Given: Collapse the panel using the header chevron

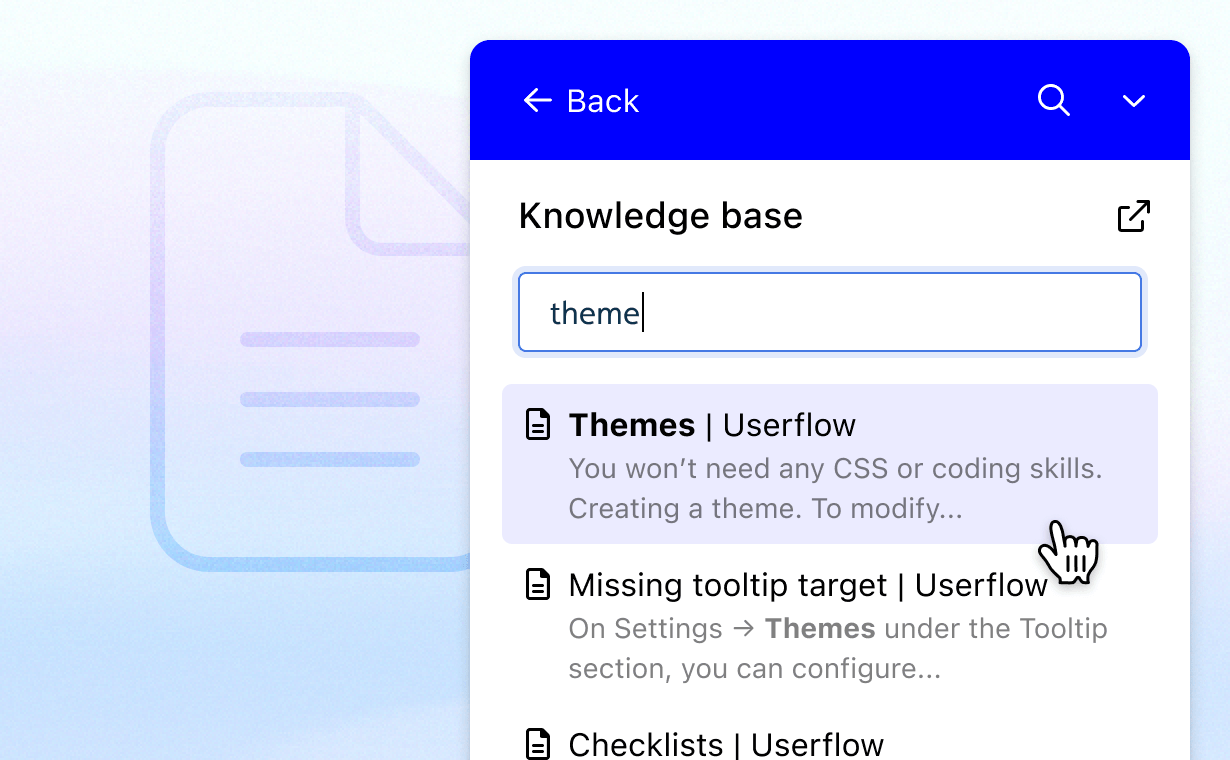Looking at the screenshot, I should tap(1133, 101).
